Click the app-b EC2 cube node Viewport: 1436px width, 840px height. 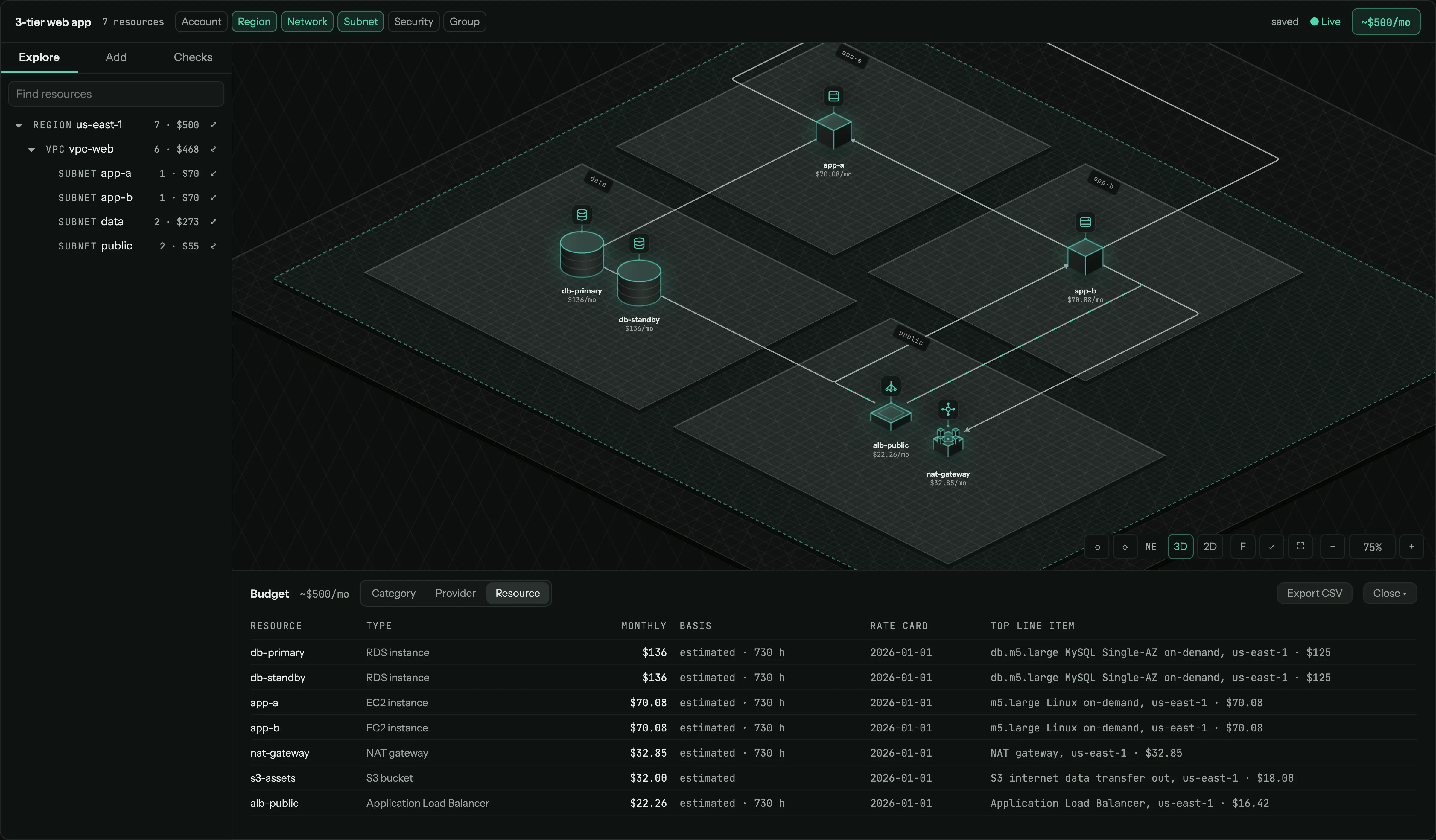tap(1085, 257)
